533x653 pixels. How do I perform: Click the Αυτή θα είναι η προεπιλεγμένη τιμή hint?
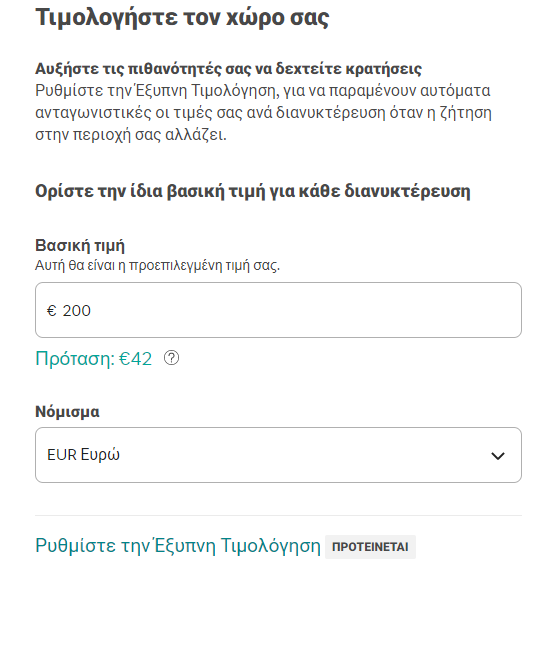[x=157, y=265]
